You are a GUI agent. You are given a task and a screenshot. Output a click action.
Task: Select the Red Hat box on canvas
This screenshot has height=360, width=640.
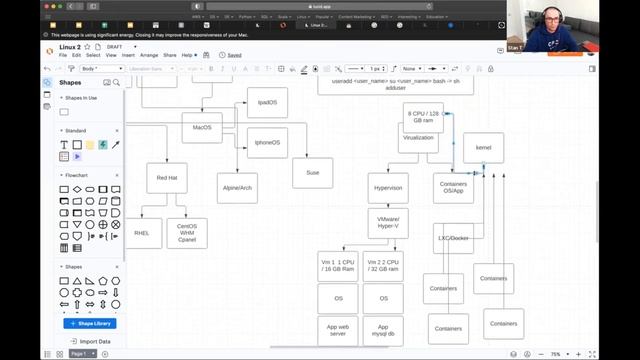[167, 178]
